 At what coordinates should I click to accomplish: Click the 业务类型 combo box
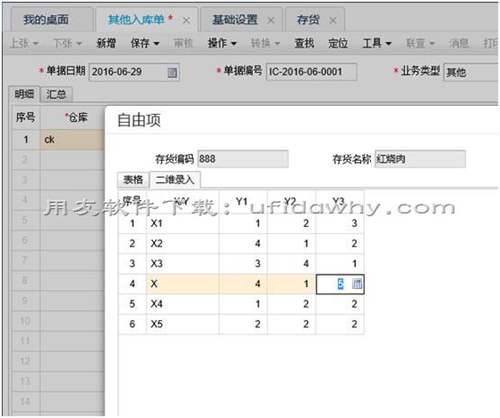(471, 72)
